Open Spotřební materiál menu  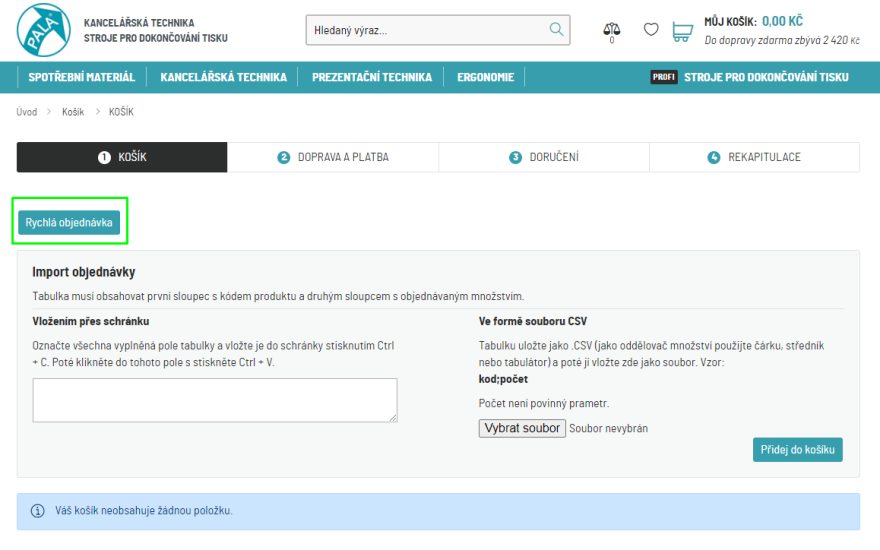[x=81, y=77]
